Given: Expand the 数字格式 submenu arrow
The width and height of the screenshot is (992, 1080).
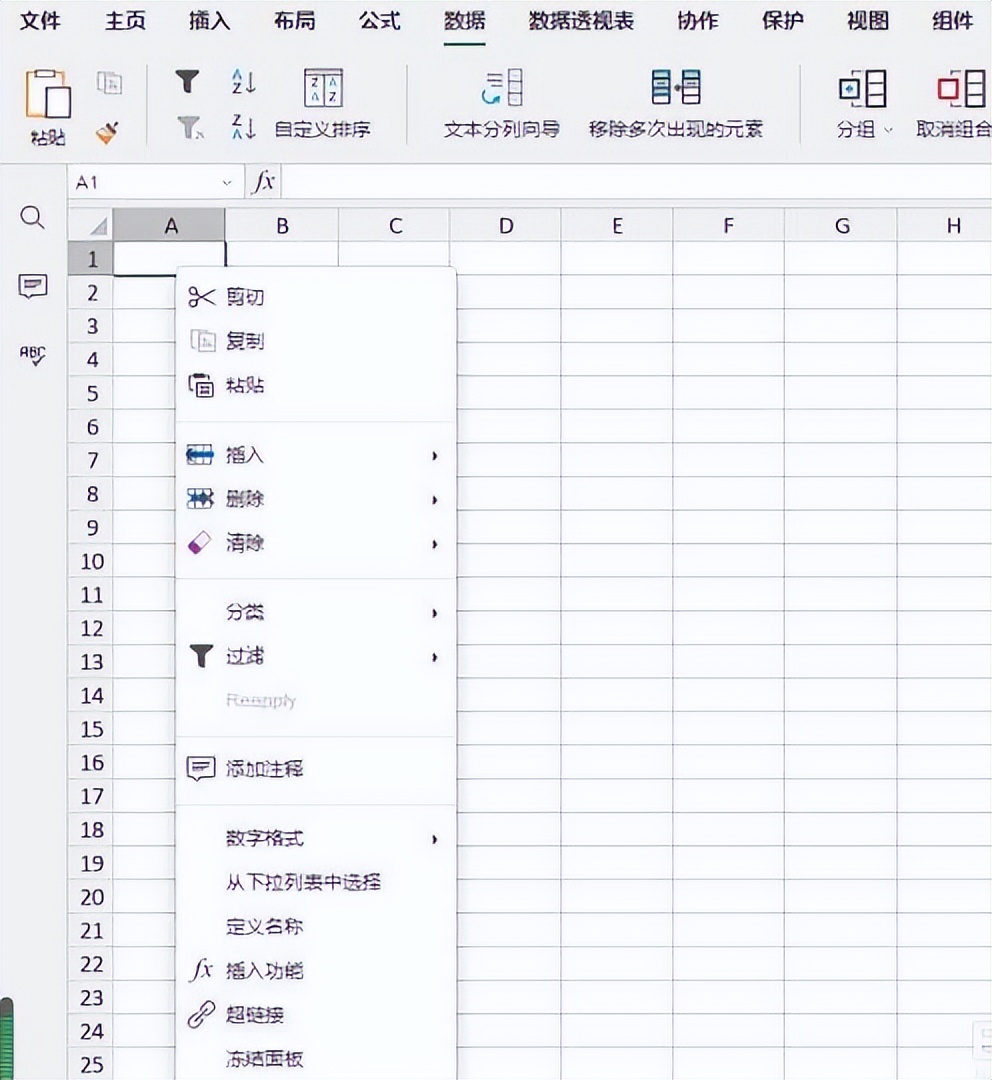Looking at the screenshot, I should [434, 840].
